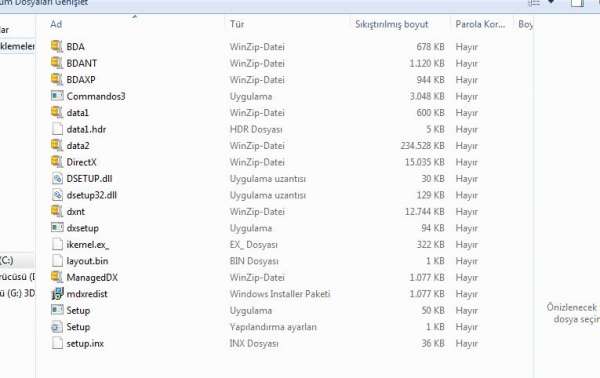Click the BDANT zip archive icon
This screenshot has width=600, height=378.
57,63
